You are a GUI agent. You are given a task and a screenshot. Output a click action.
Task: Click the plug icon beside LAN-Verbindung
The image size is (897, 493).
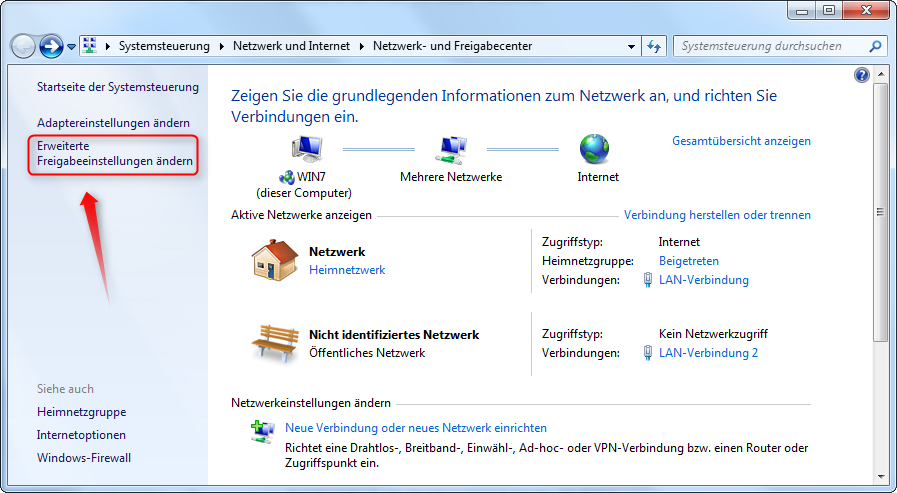point(648,280)
